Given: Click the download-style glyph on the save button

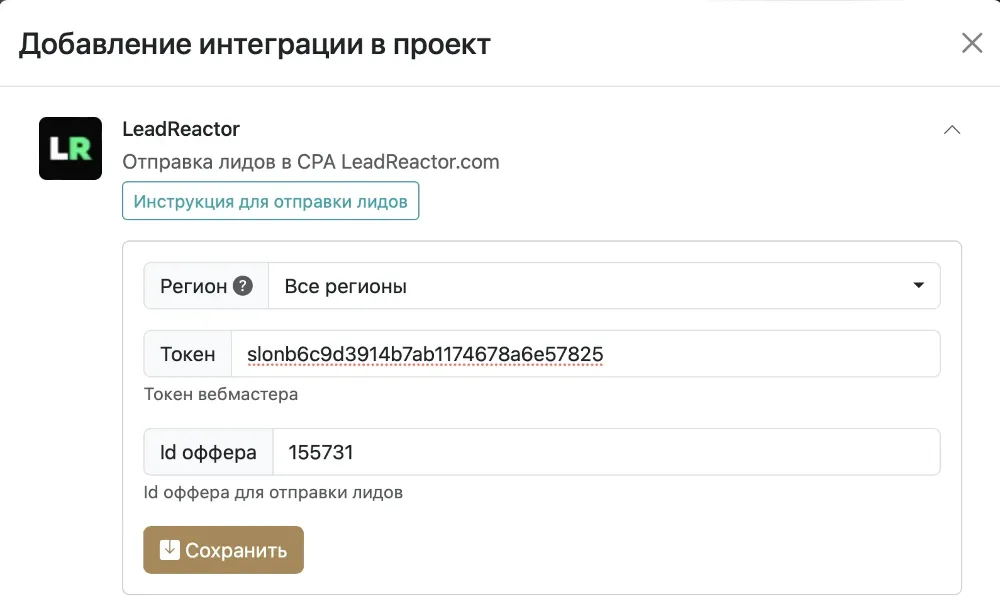Looking at the screenshot, I should point(170,549).
